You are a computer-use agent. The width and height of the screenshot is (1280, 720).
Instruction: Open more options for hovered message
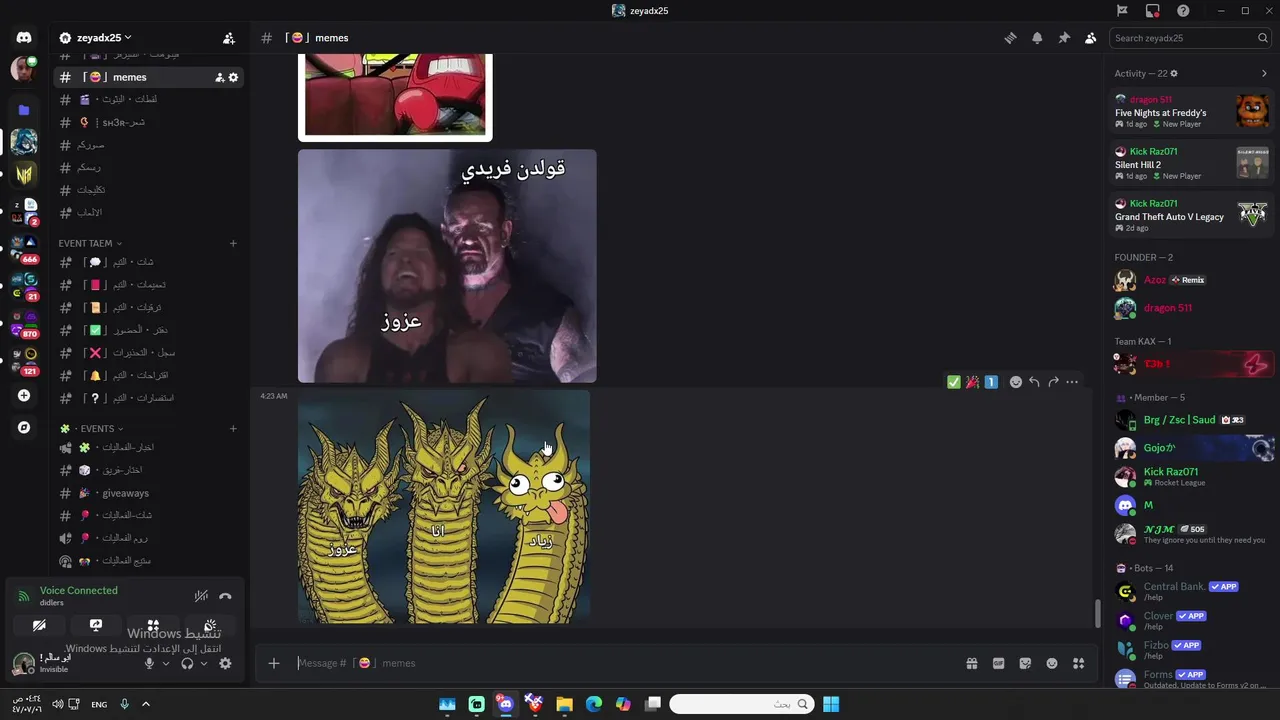pos(1072,382)
